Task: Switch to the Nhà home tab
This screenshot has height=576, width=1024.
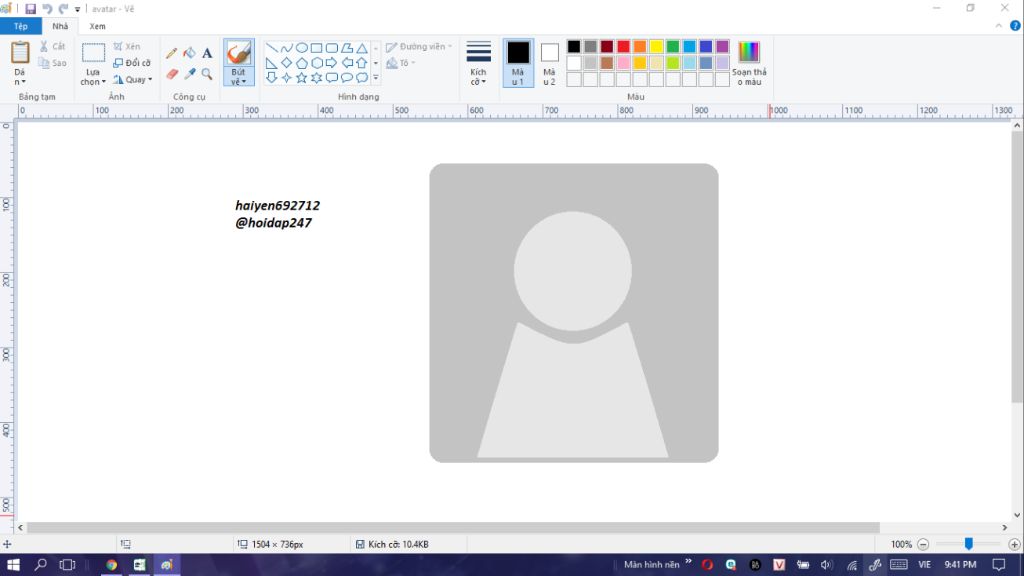Action: (60, 26)
